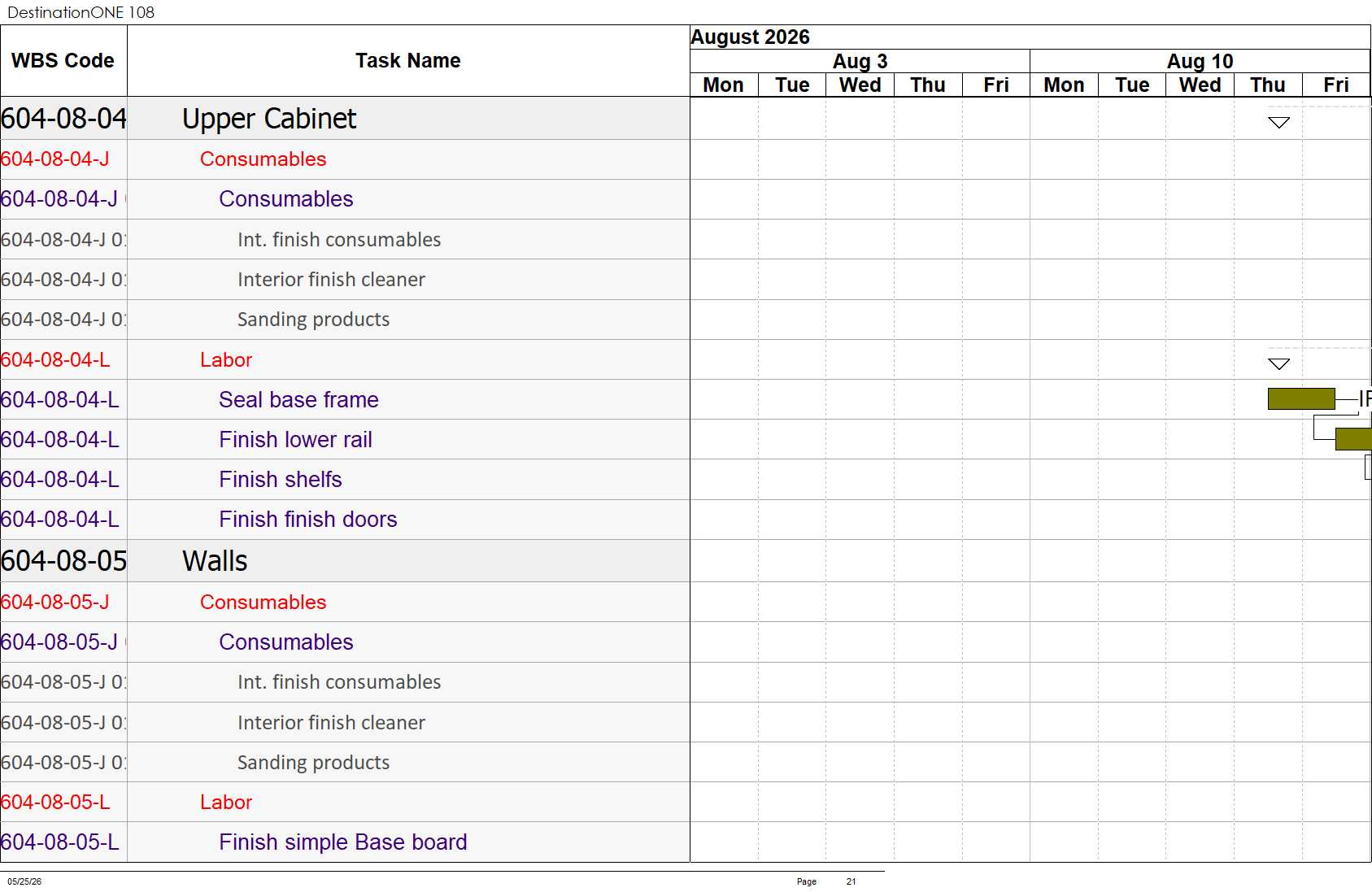Click the Task Name column header
1372x892 pixels.
[x=408, y=61]
